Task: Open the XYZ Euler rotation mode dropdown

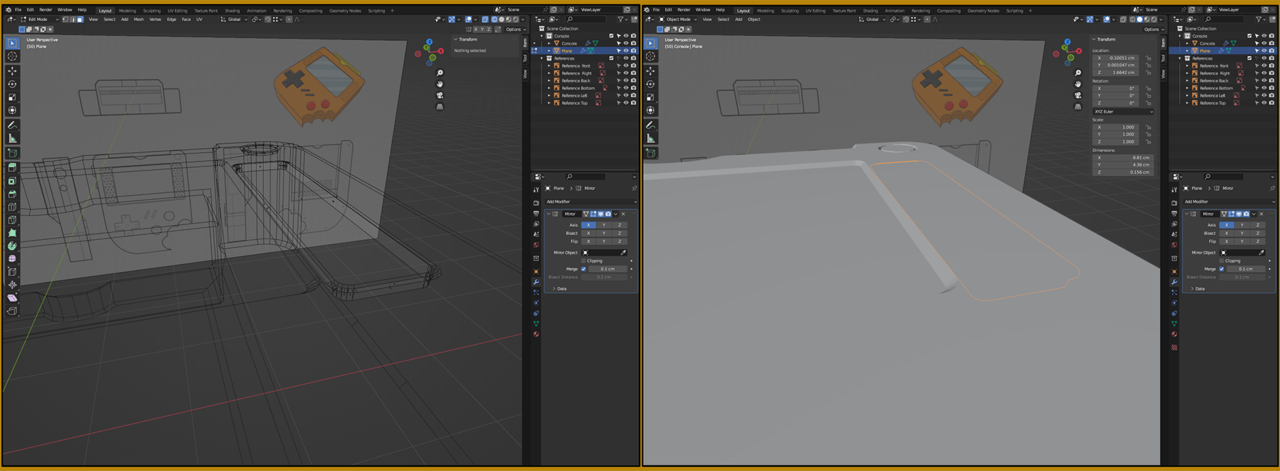Action: 1120,112
